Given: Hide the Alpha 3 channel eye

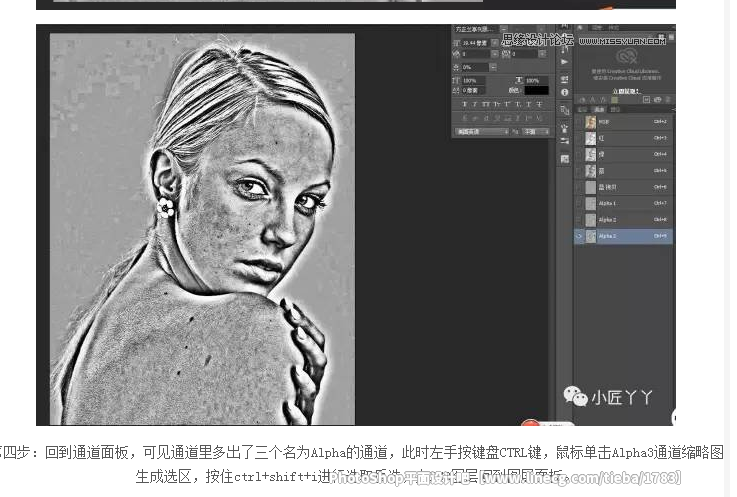Looking at the screenshot, I should click(x=579, y=236).
